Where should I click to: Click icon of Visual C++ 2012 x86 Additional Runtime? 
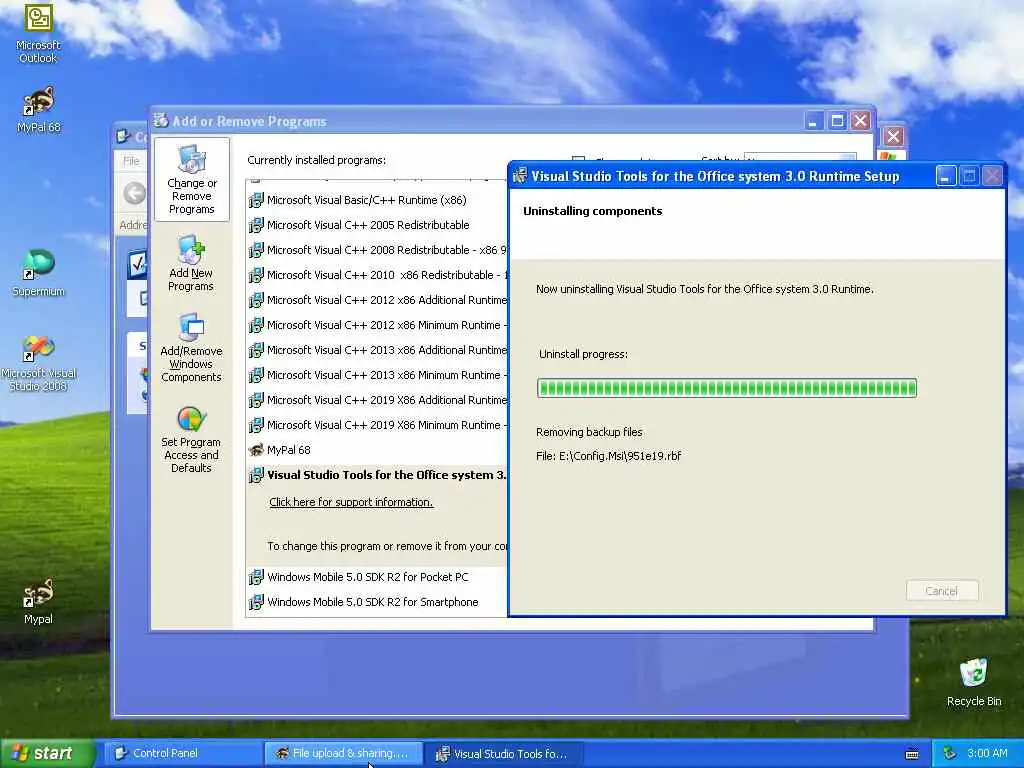256,300
